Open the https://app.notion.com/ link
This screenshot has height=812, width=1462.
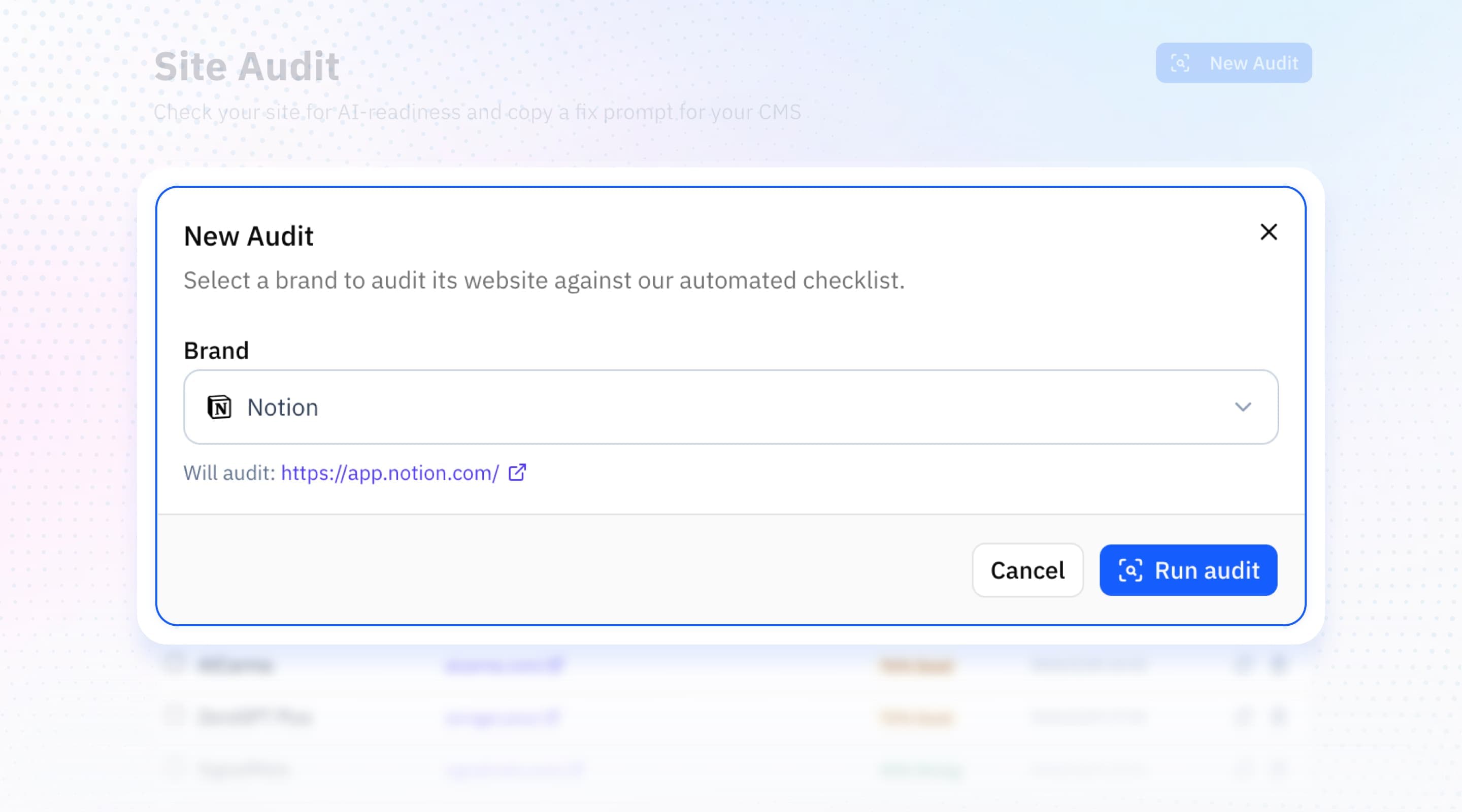[x=390, y=472]
